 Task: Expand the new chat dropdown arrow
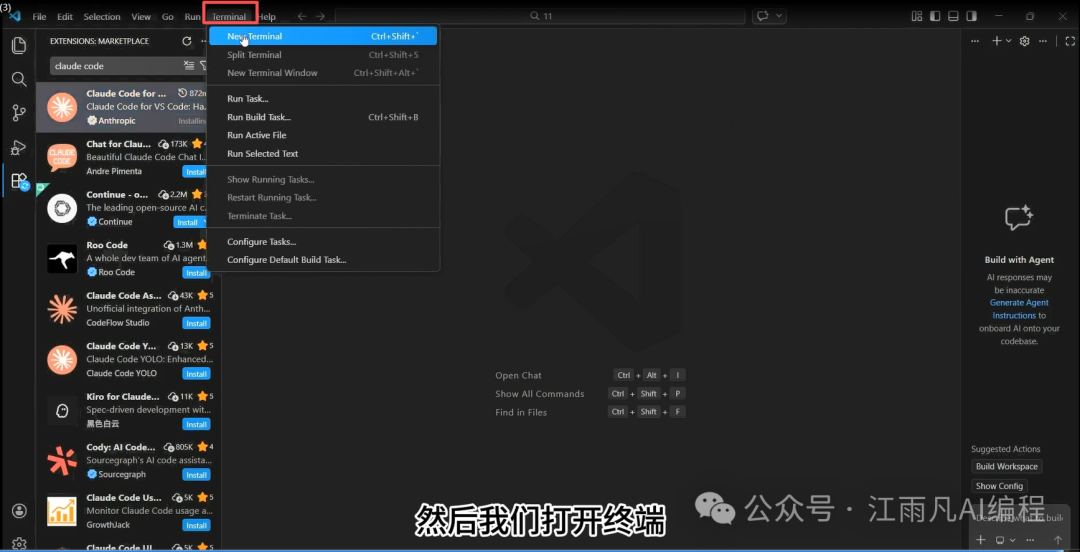coord(1009,41)
